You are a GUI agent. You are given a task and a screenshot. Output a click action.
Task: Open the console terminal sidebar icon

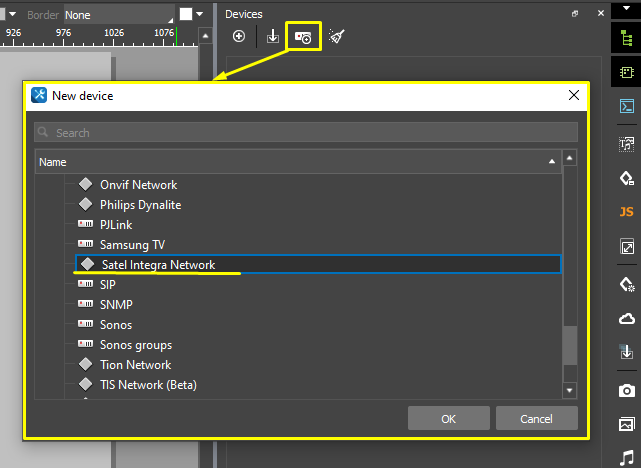coord(627,107)
